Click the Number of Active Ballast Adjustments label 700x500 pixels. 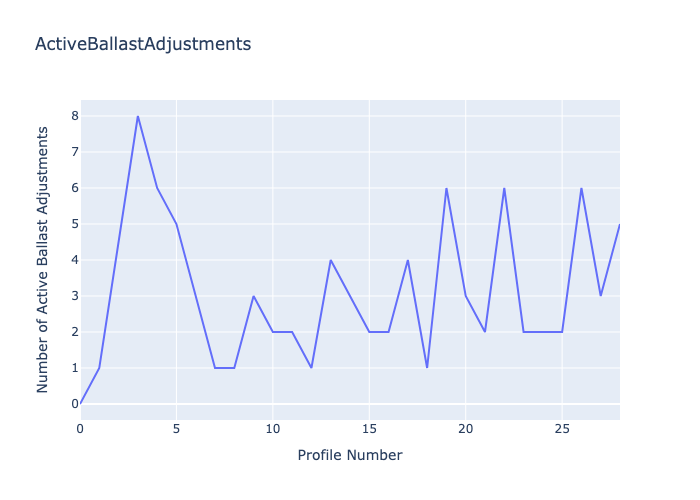click(43, 260)
